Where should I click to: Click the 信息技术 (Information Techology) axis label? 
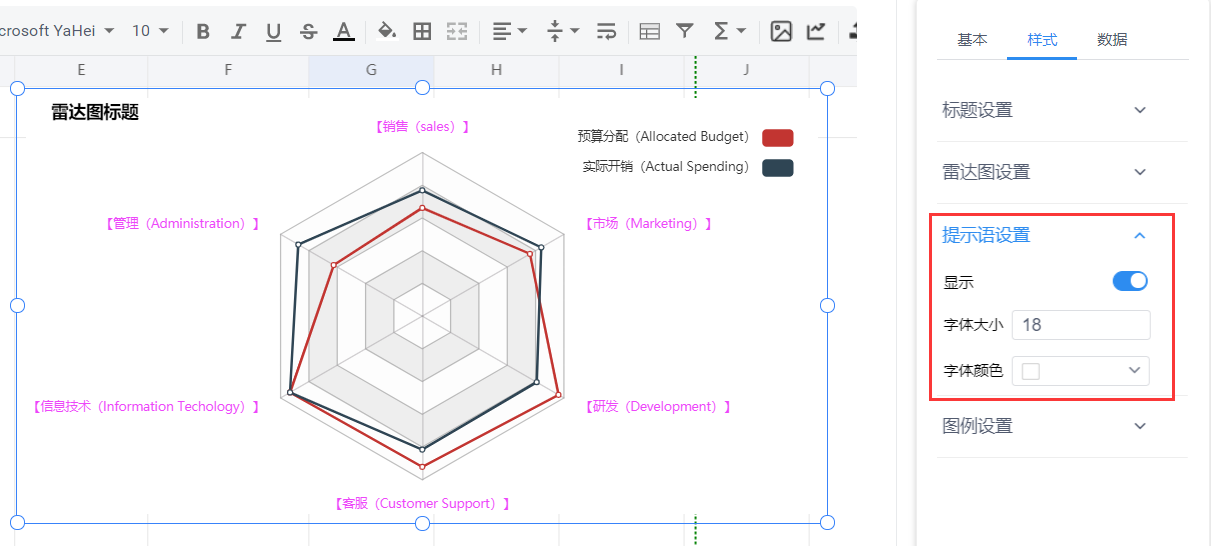(146, 407)
